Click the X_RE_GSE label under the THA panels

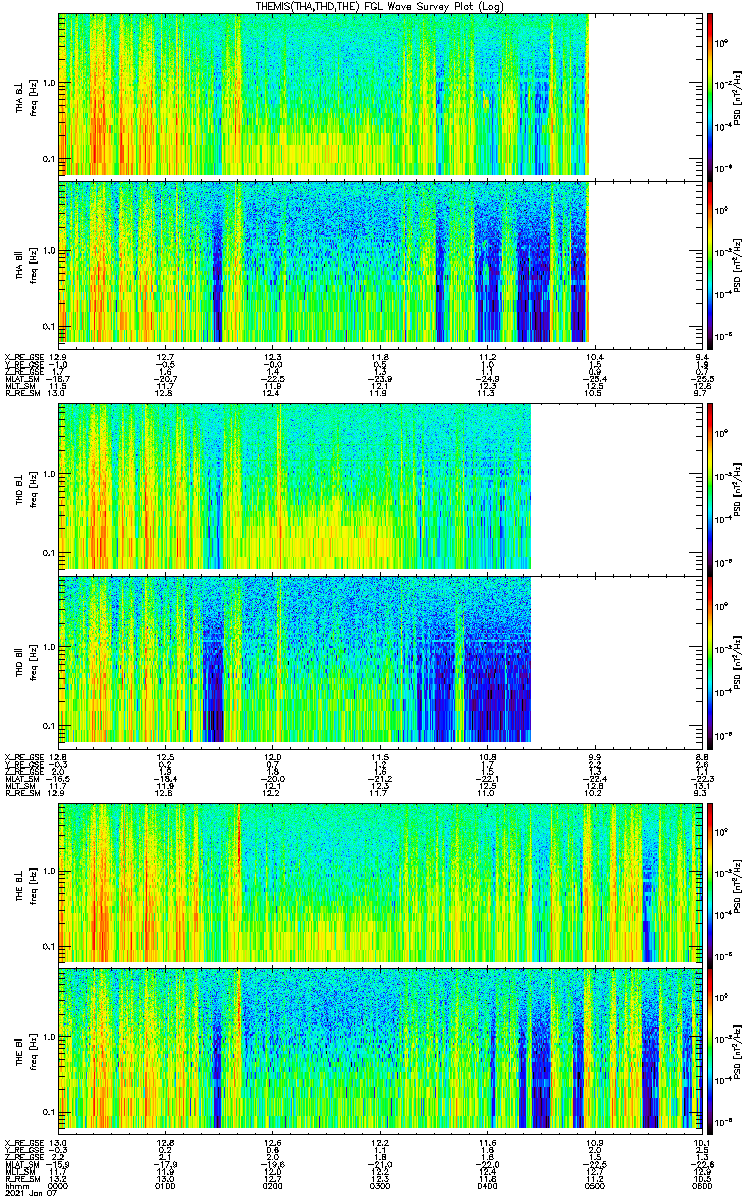(25, 357)
